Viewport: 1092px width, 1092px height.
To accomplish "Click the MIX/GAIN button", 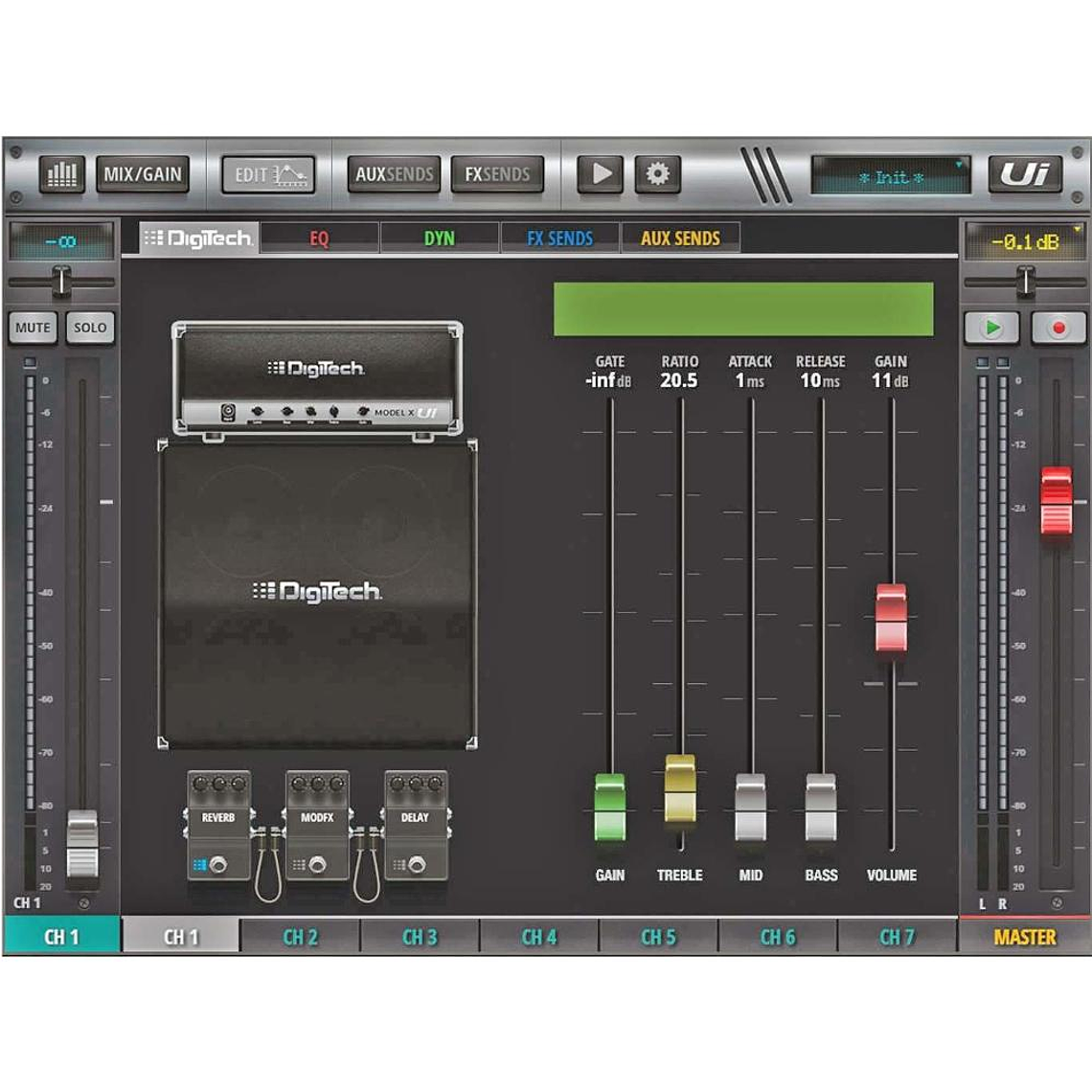I will click(144, 173).
